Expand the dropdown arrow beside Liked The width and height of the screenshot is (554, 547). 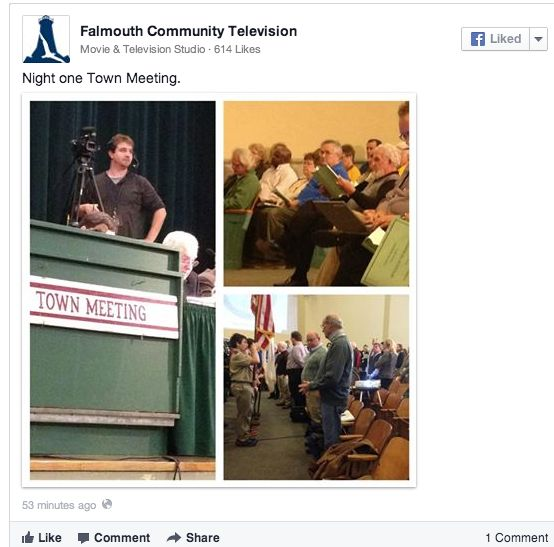click(x=538, y=39)
